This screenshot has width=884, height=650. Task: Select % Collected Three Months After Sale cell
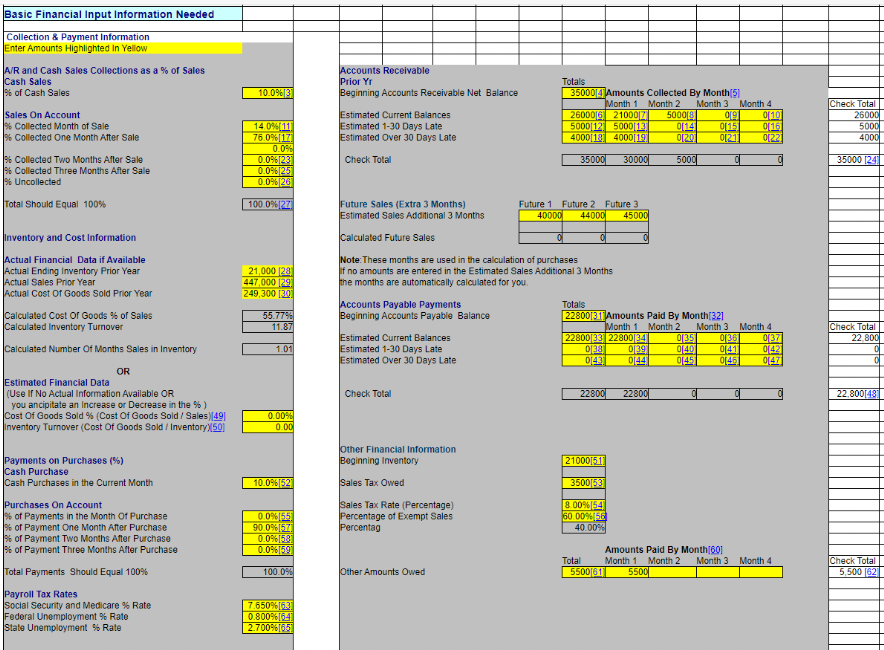(x=268, y=171)
